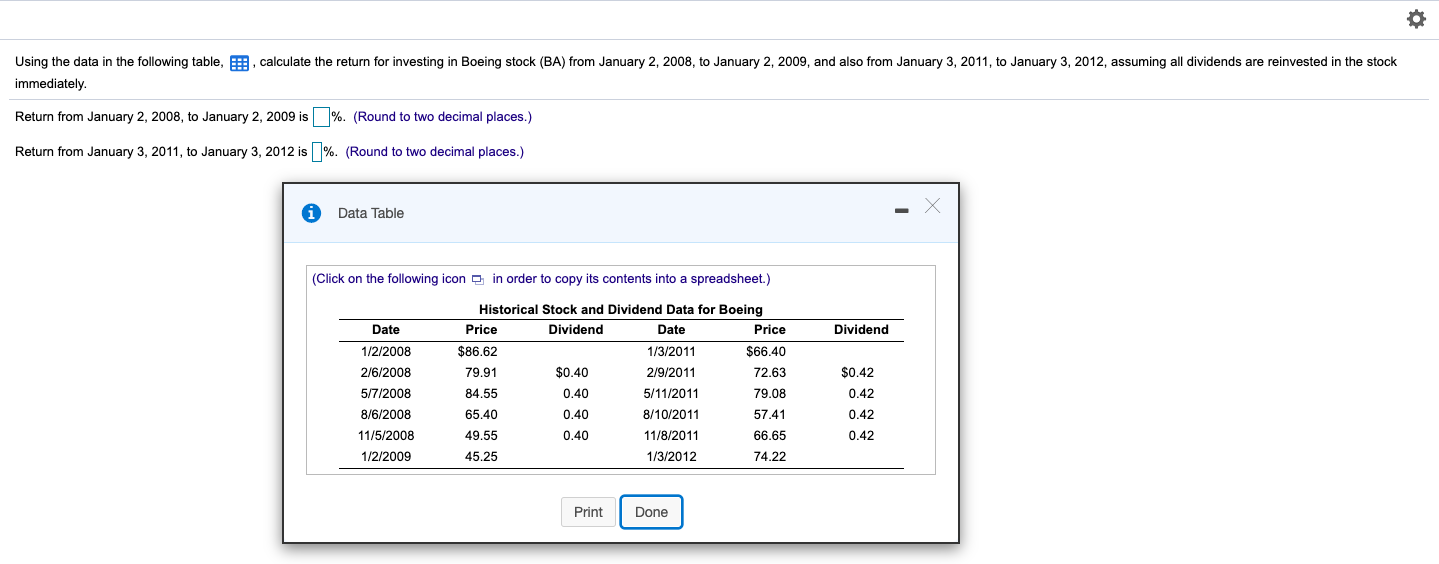
Task: Select the 8/6/2008 date cell
Action: pyautogui.click(x=386, y=414)
